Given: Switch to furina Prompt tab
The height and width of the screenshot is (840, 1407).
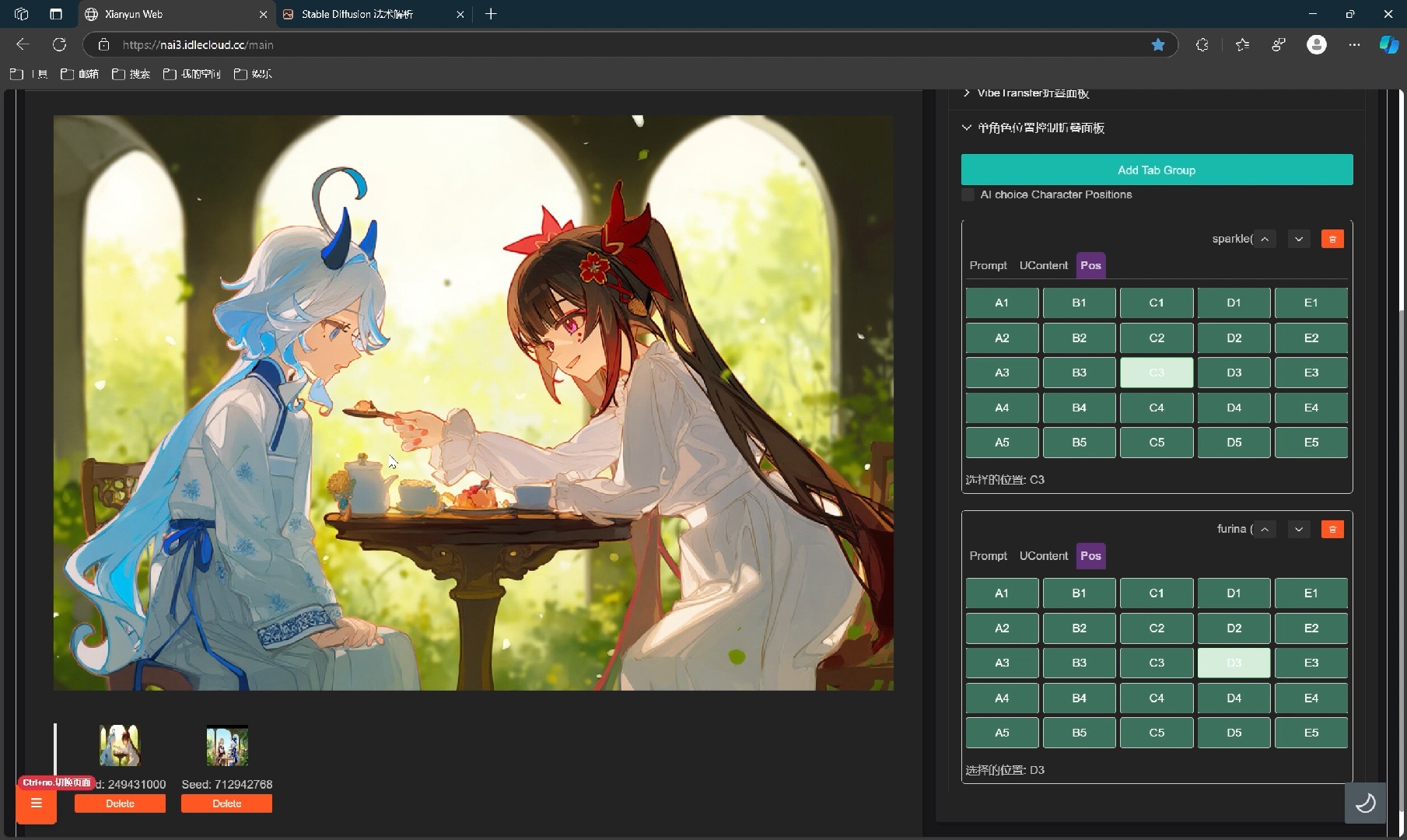Looking at the screenshot, I should (988, 555).
